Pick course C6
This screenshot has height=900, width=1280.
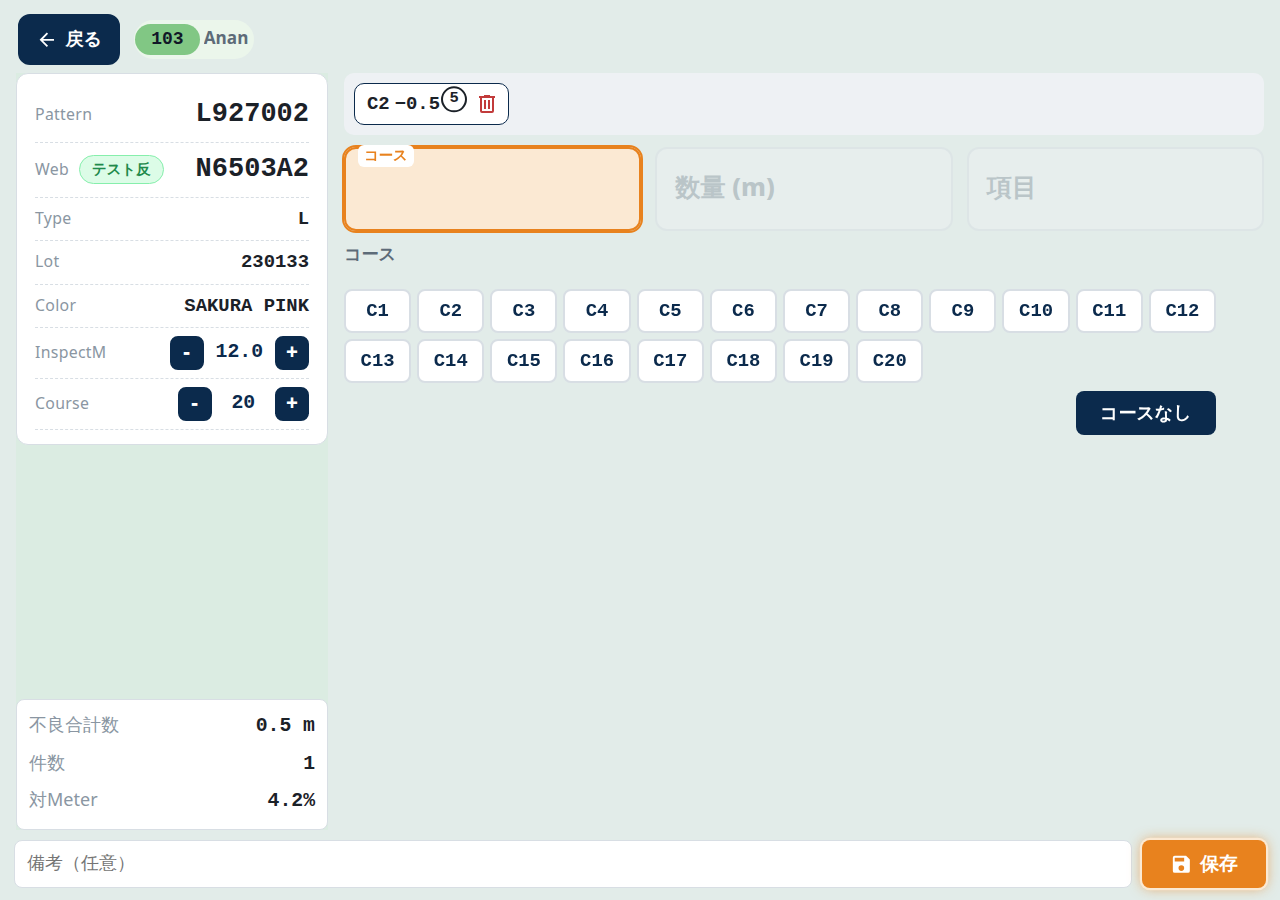pyautogui.click(x=743, y=311)
